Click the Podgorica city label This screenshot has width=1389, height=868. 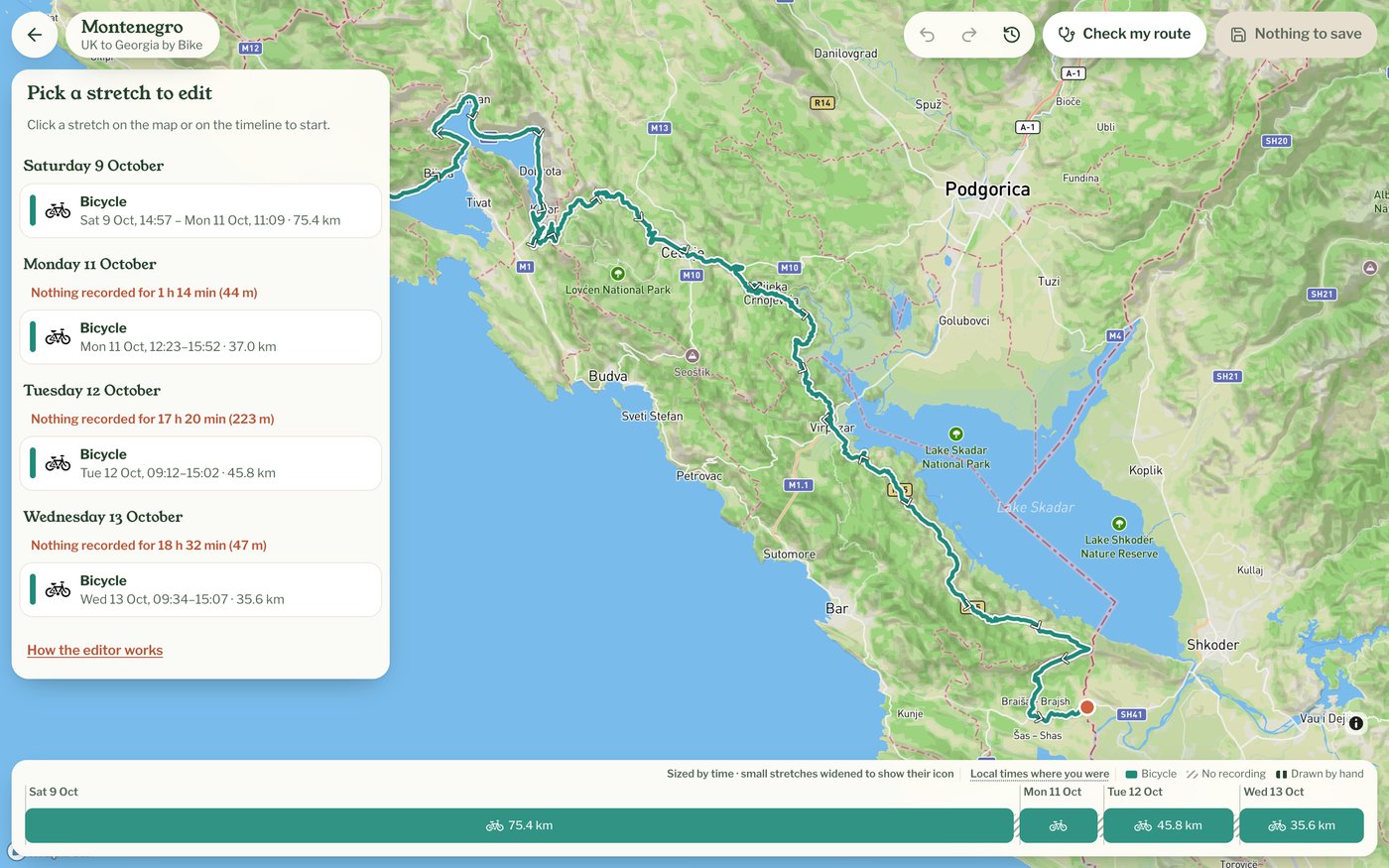tap(987, 188)
